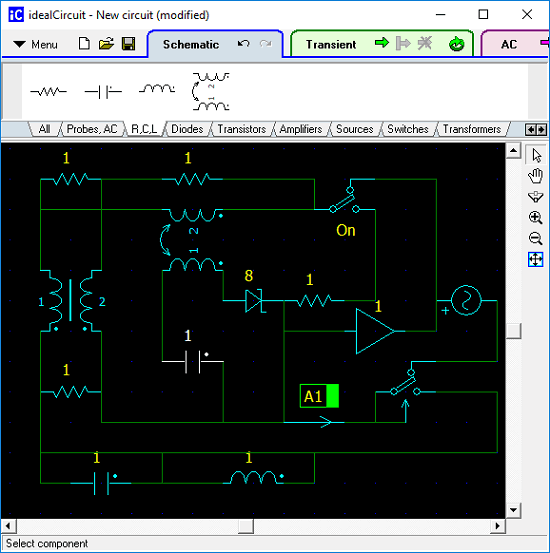The height and width of the screenshot is (553, 550).
Task: Click vertical scrollbar down arrow
Action: click(514, 510)
